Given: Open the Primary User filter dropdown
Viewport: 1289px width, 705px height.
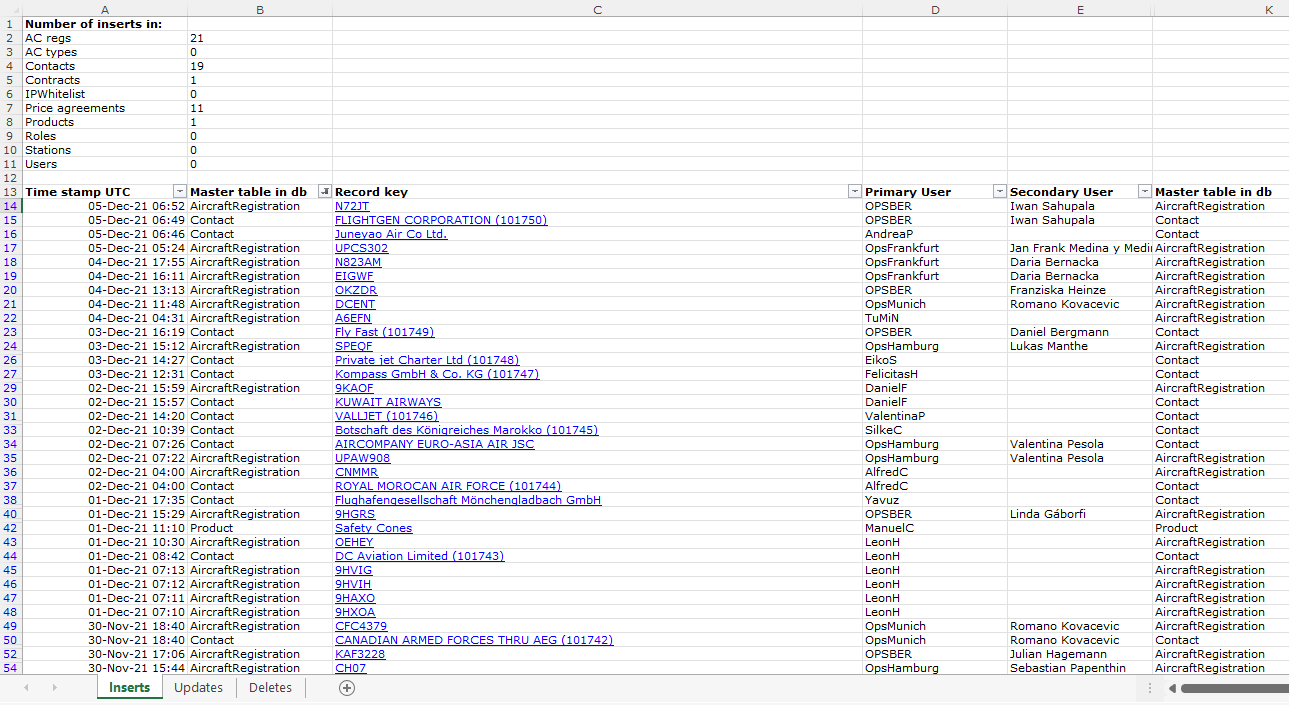Looking at the screenshot, I should click(999, 192).
